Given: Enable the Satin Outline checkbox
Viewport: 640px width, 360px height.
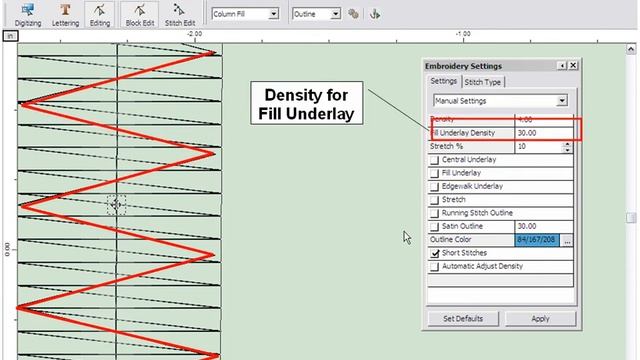Looking at the screenshot, I should point(434,227).
